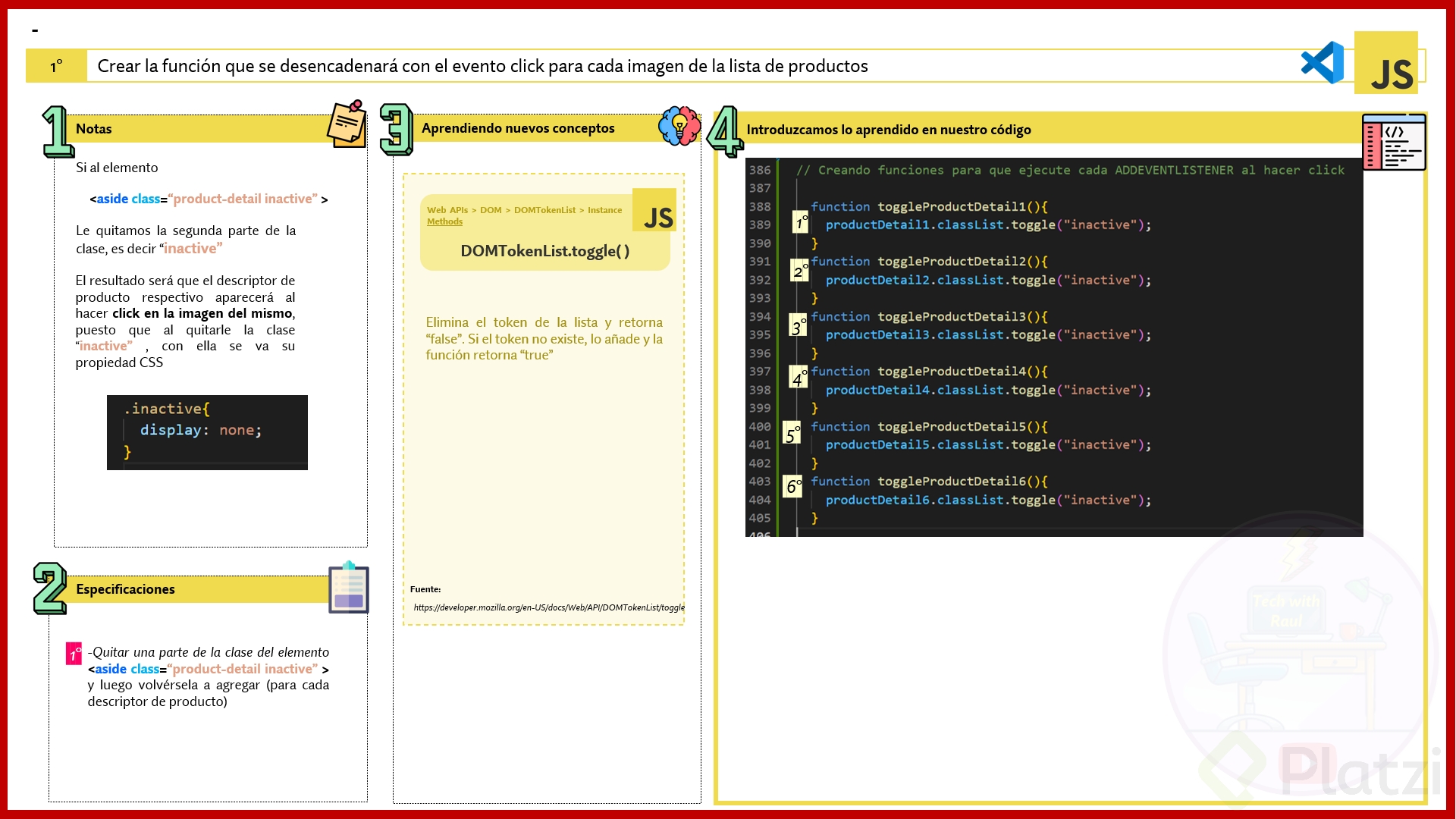Click the small JS badge on MDN card
This screenshot has height=819, width=1456.
pyautogui.click(x=655, y=210)
